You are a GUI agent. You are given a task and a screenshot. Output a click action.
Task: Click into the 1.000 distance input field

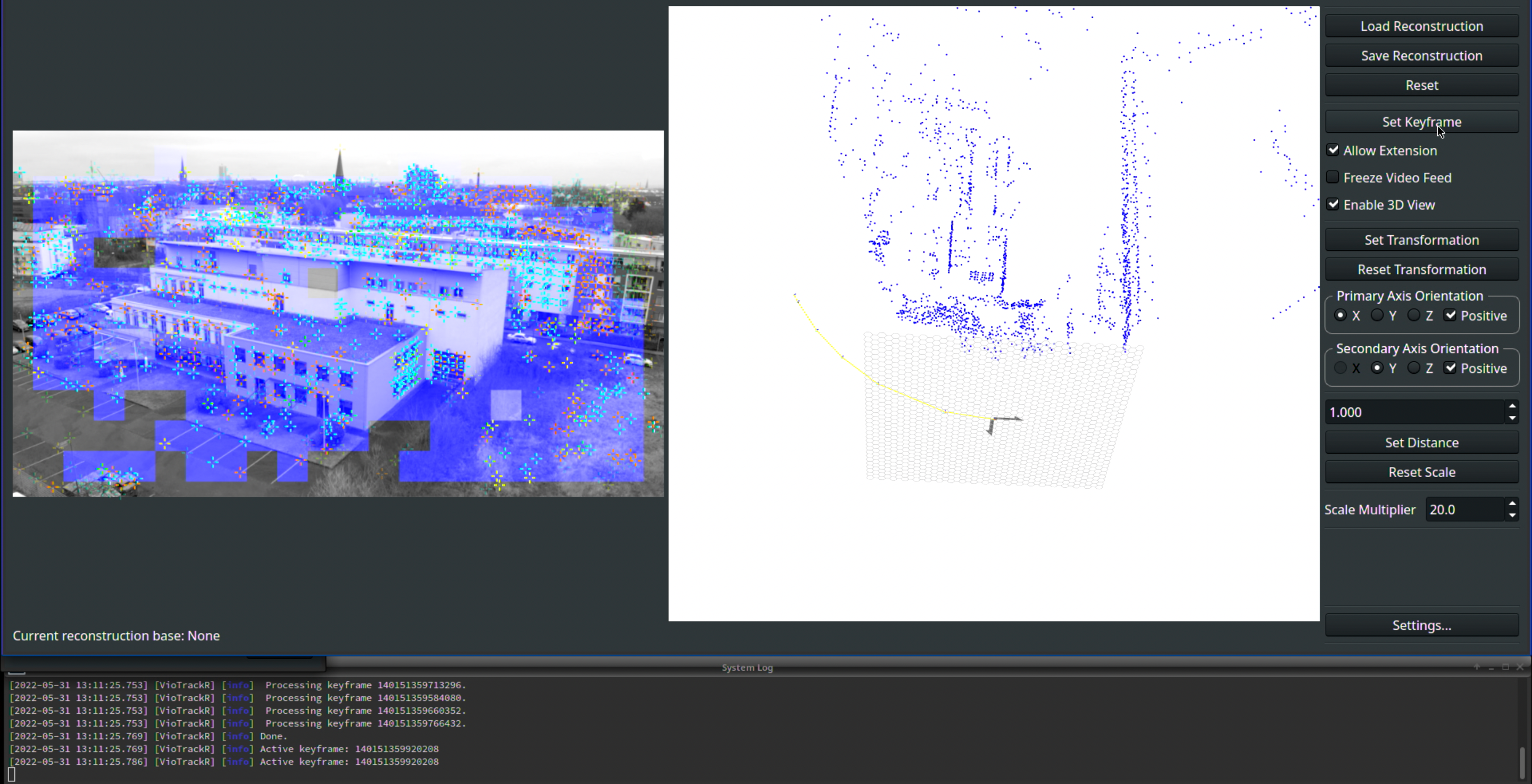[1416, 412]
